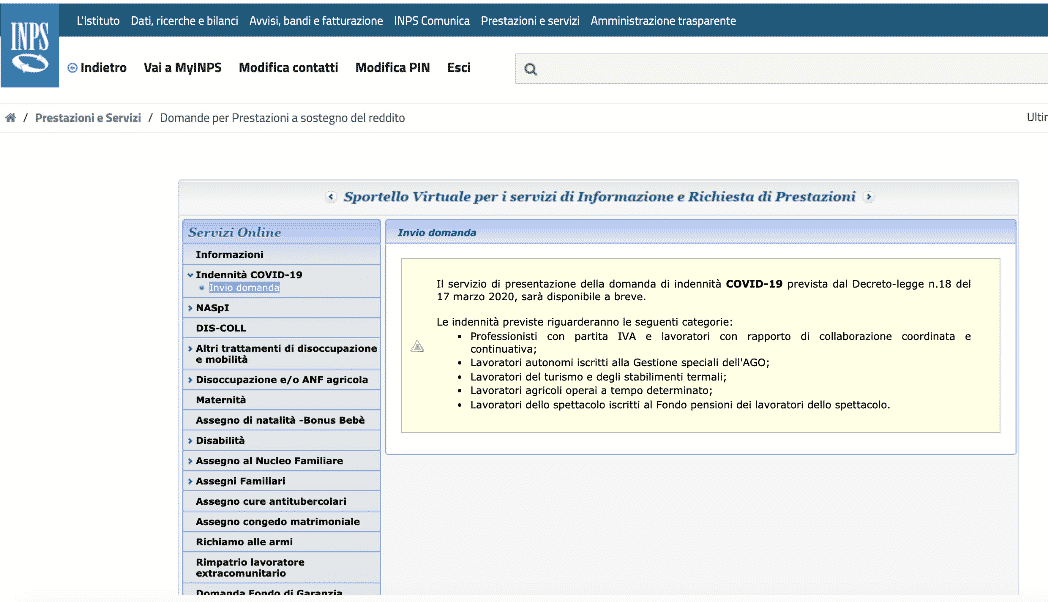Expand Altri trattamenti di disoccupazione e mobilità

[x=281, y=353]
